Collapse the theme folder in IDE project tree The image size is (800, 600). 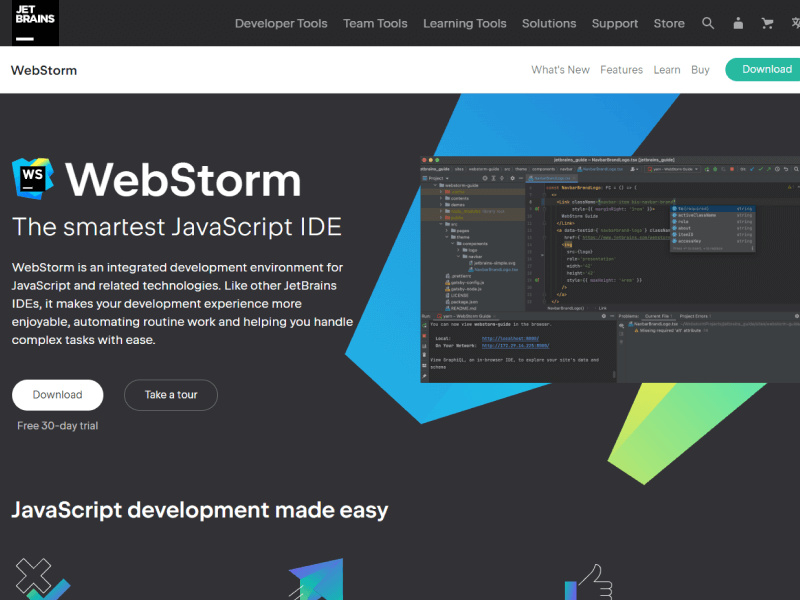[447, 237]
